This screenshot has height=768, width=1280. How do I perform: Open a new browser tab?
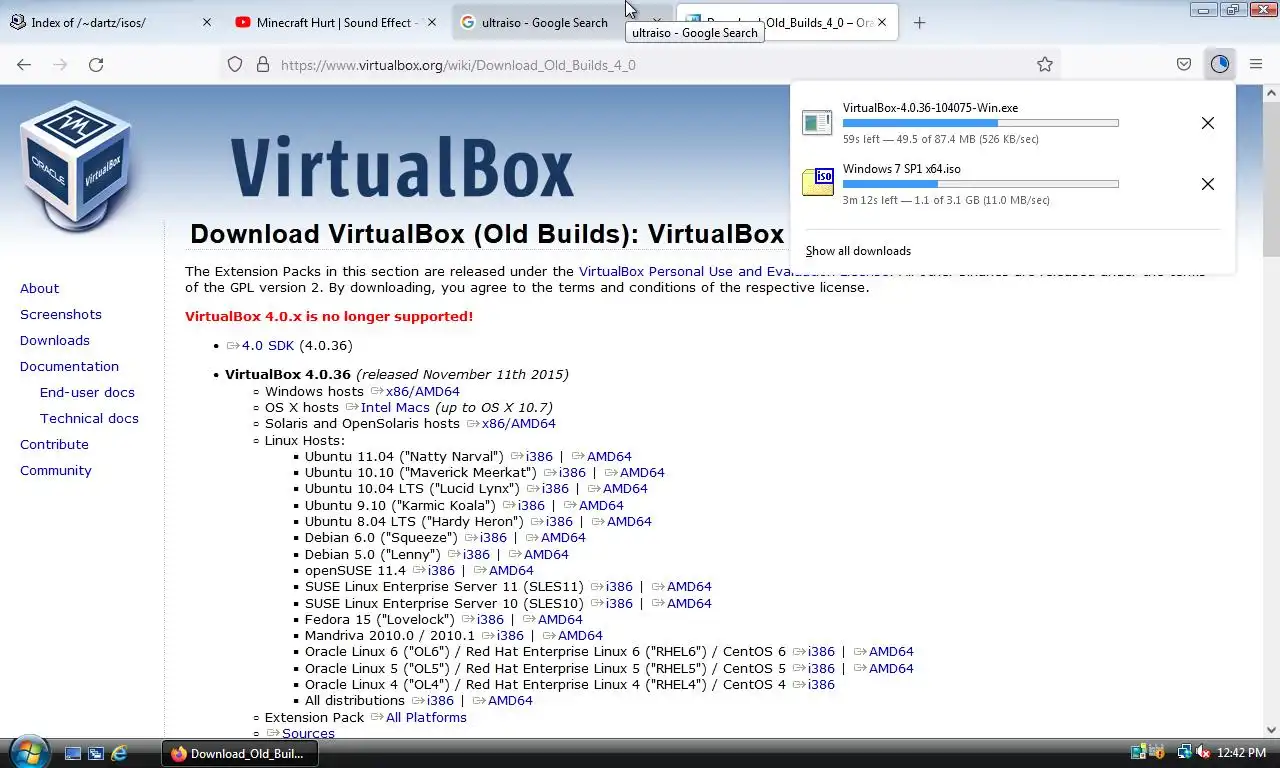pyautogui.click(x=919, y=22)
